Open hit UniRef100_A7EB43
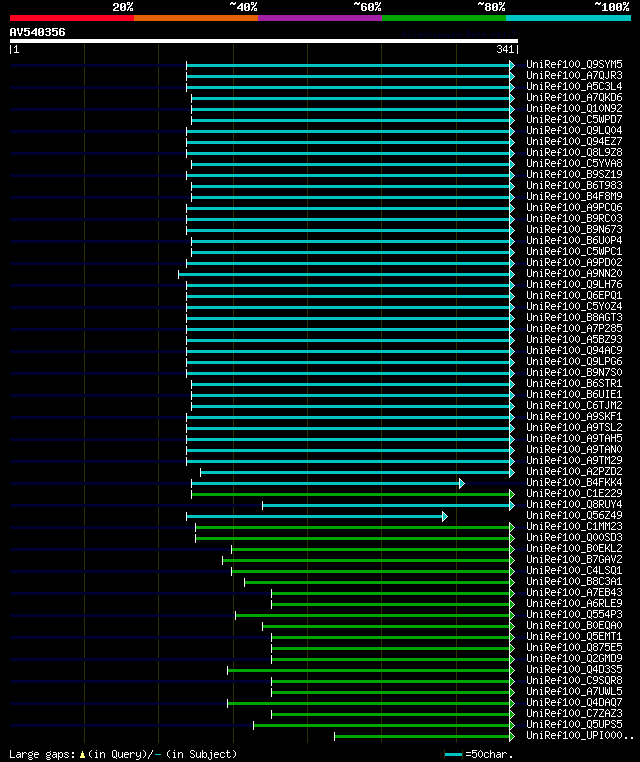 point(574,592)
